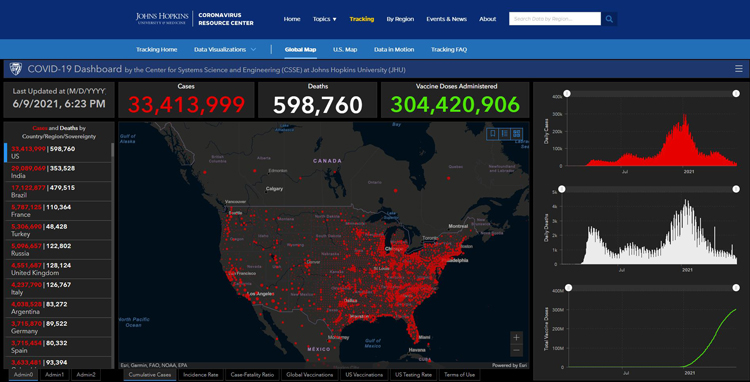Switch to the Incidence Rate tab

click(200, 375)
